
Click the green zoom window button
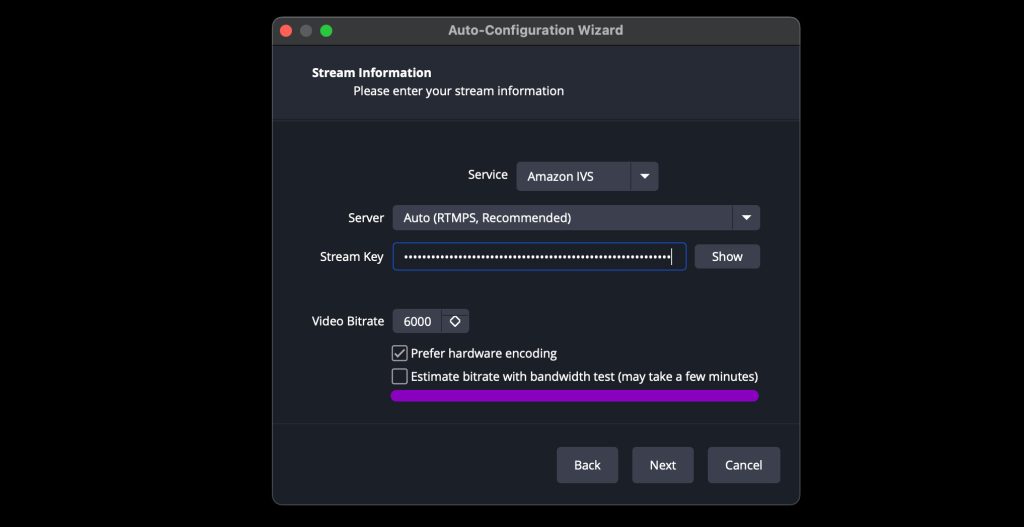pyautogui.click(x=326, y=31)
